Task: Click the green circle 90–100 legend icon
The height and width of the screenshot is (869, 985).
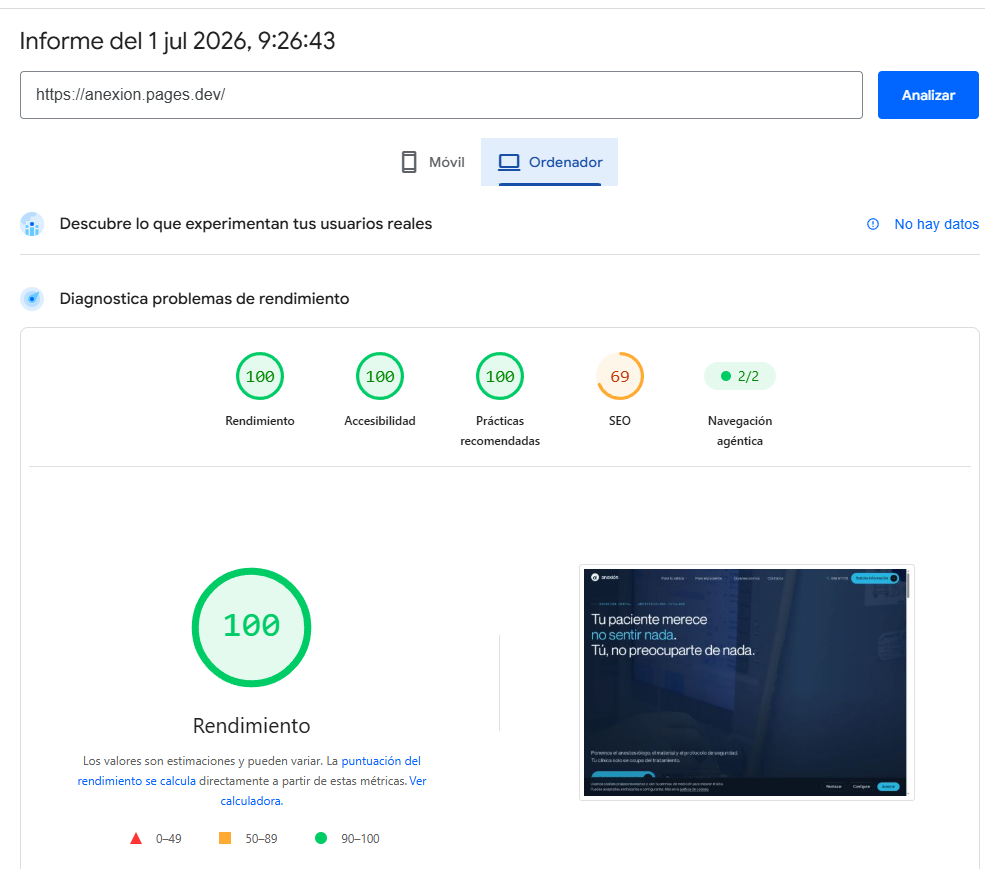Action: [x=321, y=838]
